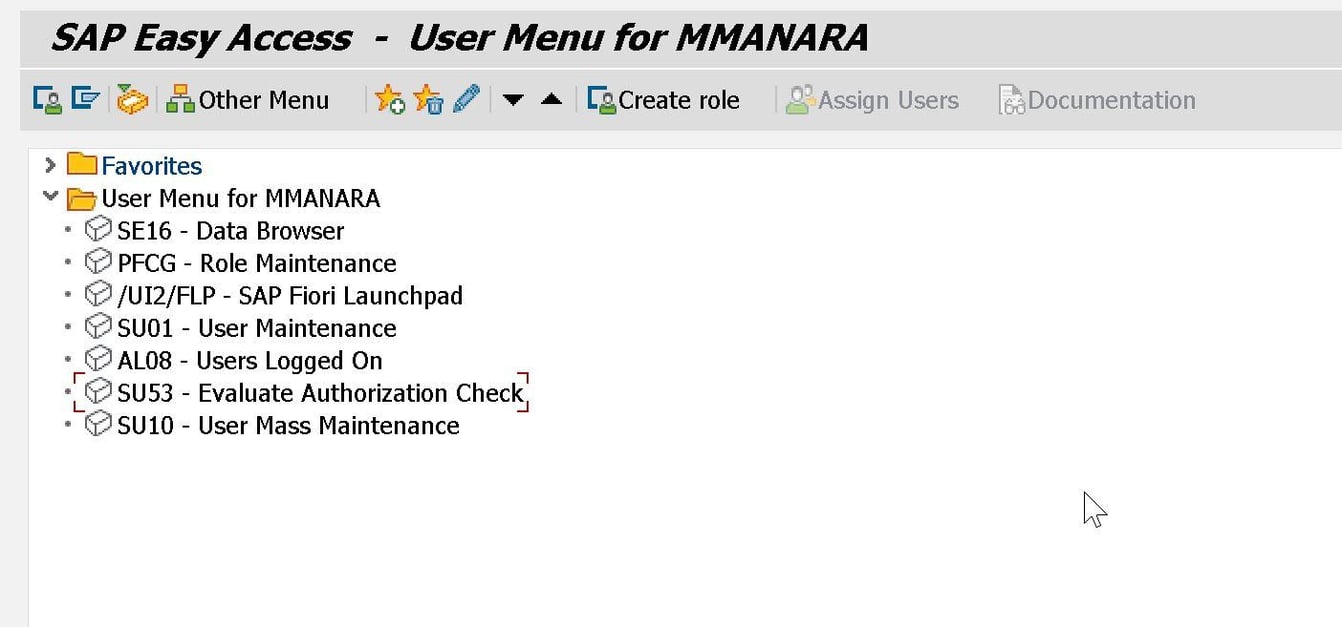
Task: Click the cube icon beside PFCG
Action: coord(99,262)
